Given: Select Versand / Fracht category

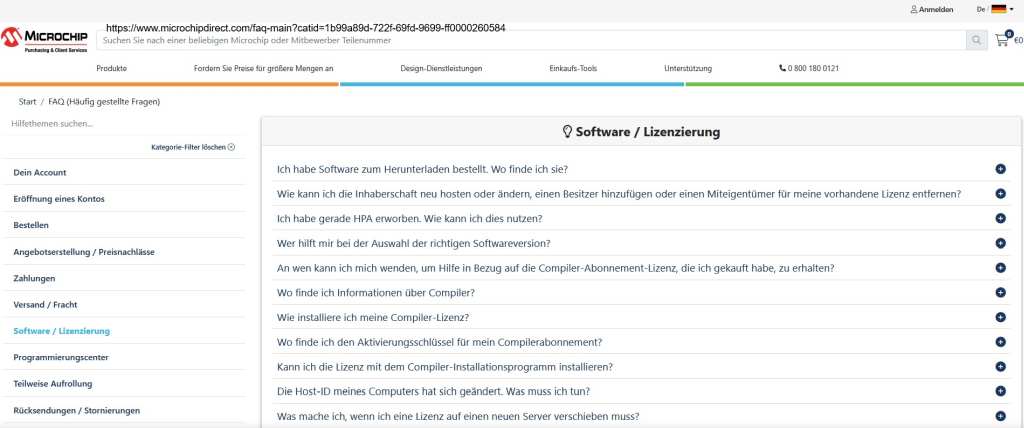Looking at the screenshot, I should [47, 304].
